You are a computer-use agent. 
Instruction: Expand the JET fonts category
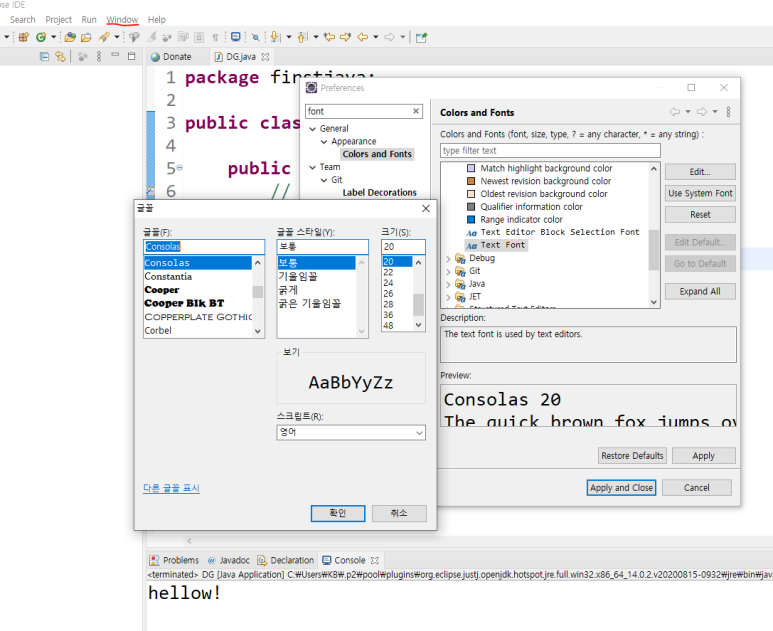(448, 297)
